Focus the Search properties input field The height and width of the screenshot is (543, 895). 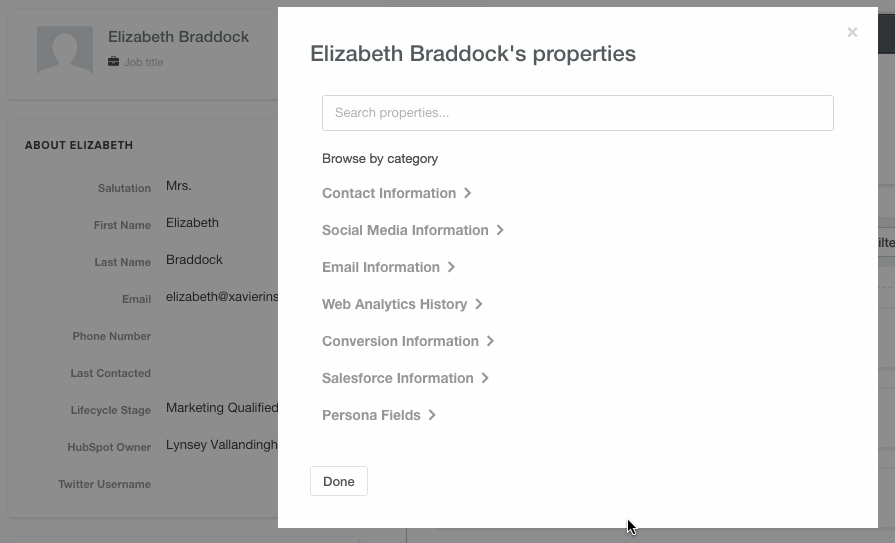[x=578, y=113]
